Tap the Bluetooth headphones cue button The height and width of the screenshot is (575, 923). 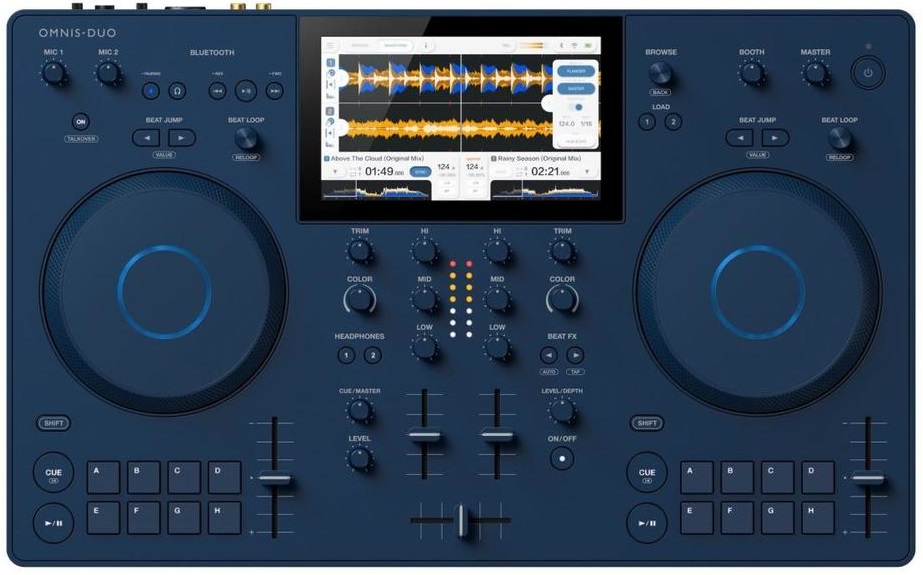pos(177,91)
